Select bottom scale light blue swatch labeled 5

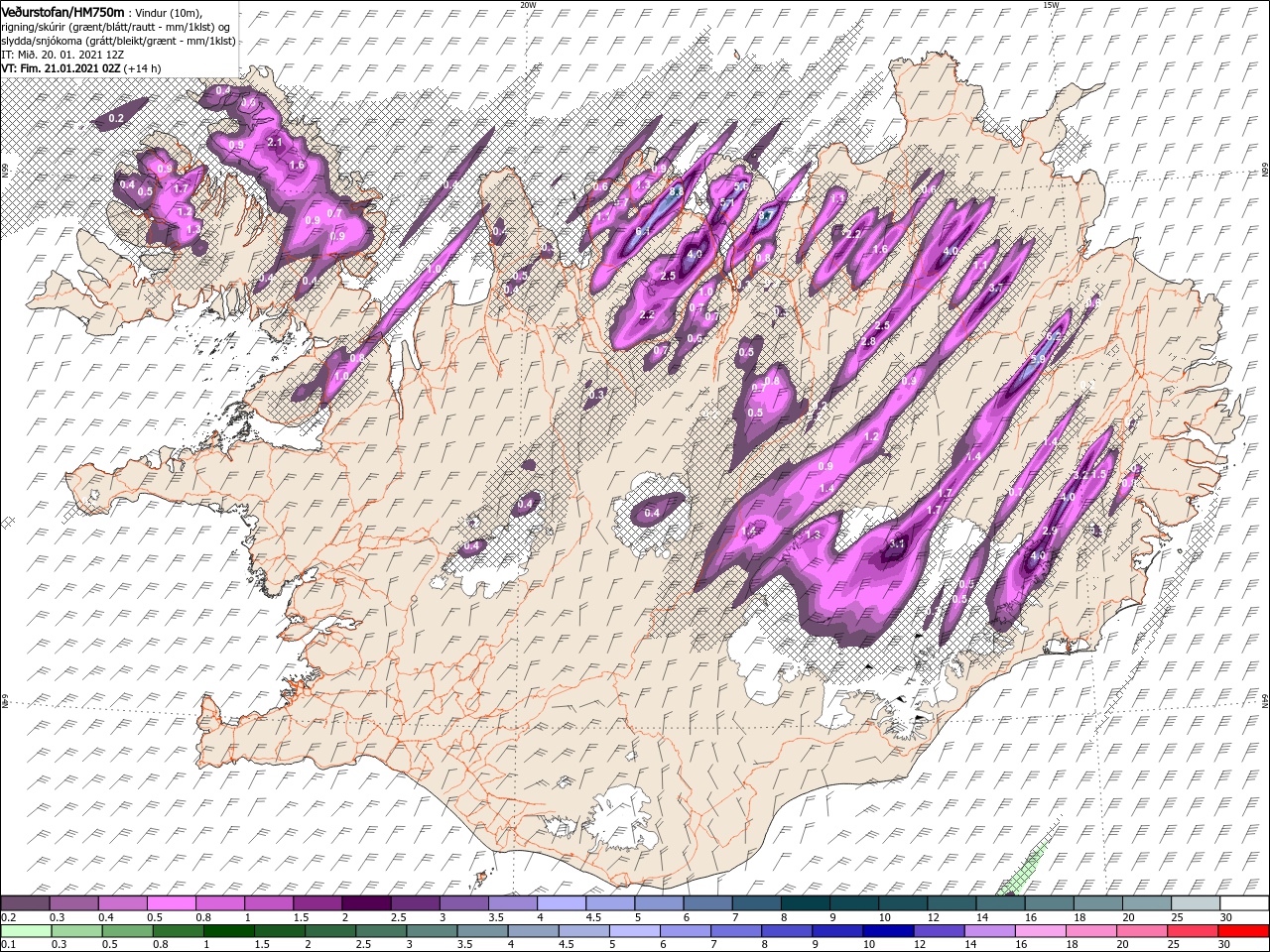[x=636, y=931]
